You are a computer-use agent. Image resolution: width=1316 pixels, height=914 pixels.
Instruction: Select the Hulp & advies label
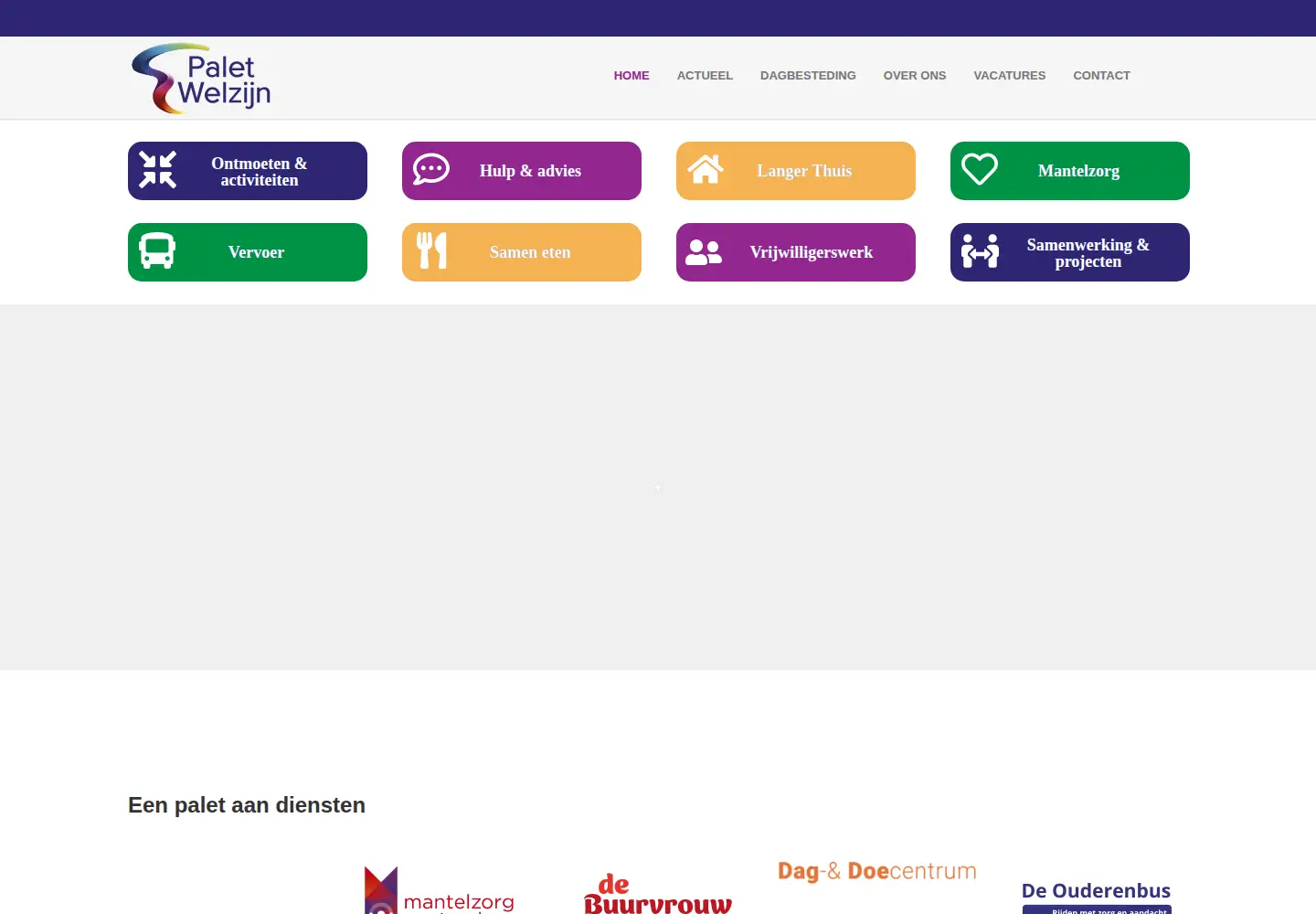click(x=530, y=171)
